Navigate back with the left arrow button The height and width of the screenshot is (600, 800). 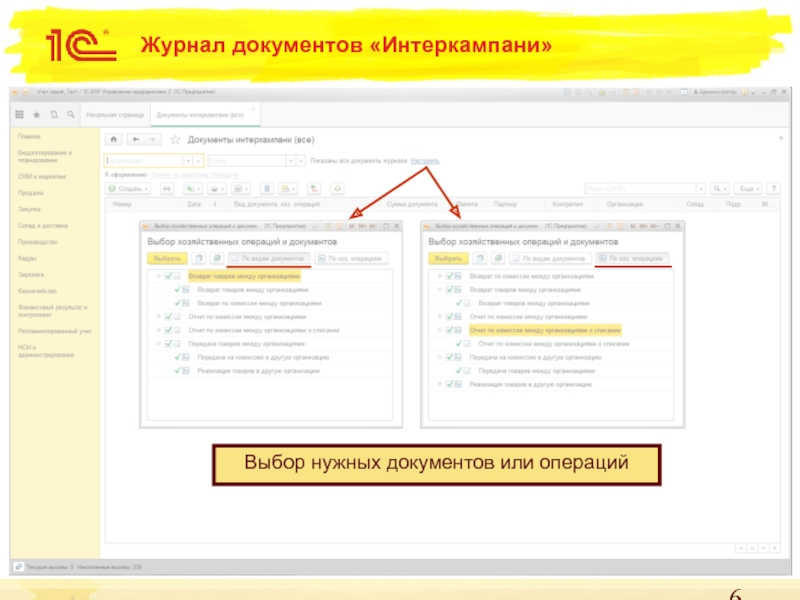135,139
